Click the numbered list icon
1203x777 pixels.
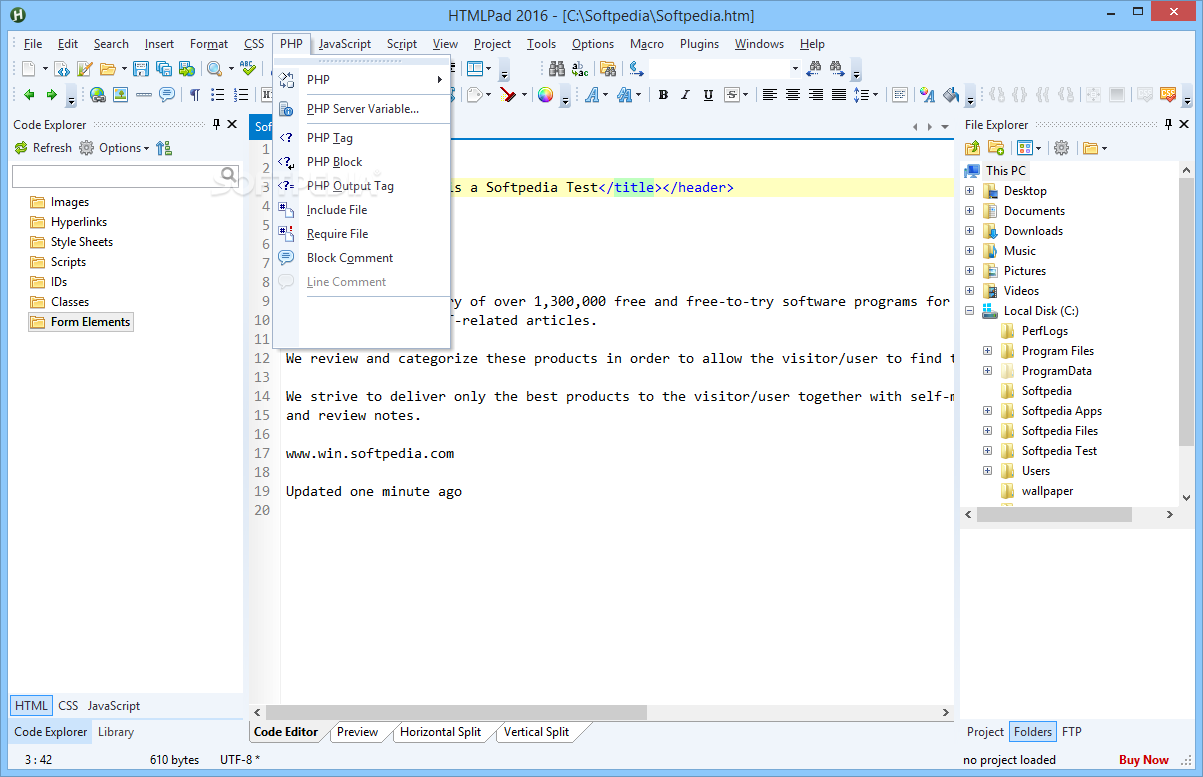(241, 95)
